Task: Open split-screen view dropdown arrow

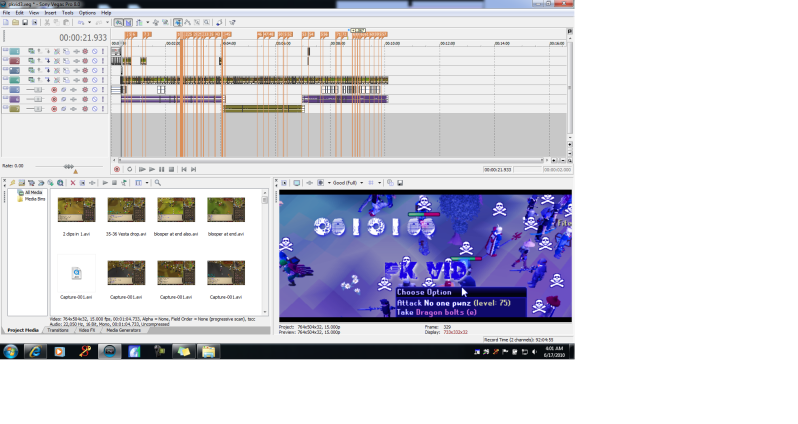Action: tap(329, 183)
